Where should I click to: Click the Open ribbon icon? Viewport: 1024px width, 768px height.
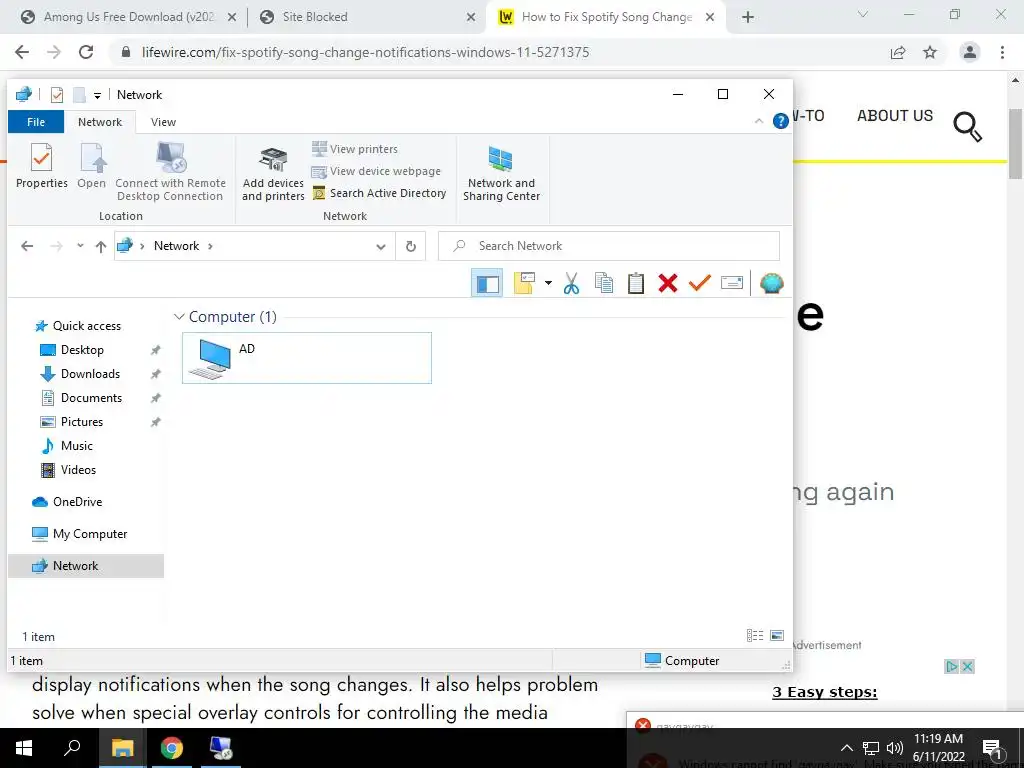coord(91,166)
